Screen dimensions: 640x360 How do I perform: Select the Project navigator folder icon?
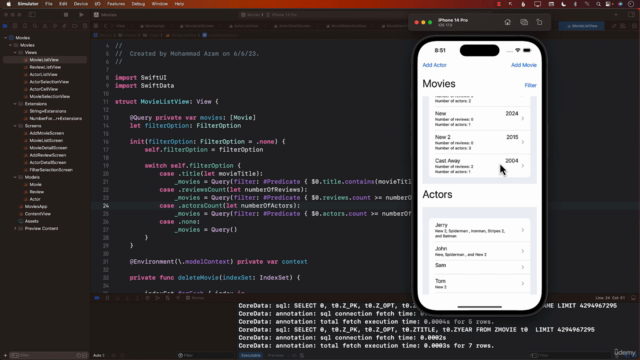(x=5, y=26)
